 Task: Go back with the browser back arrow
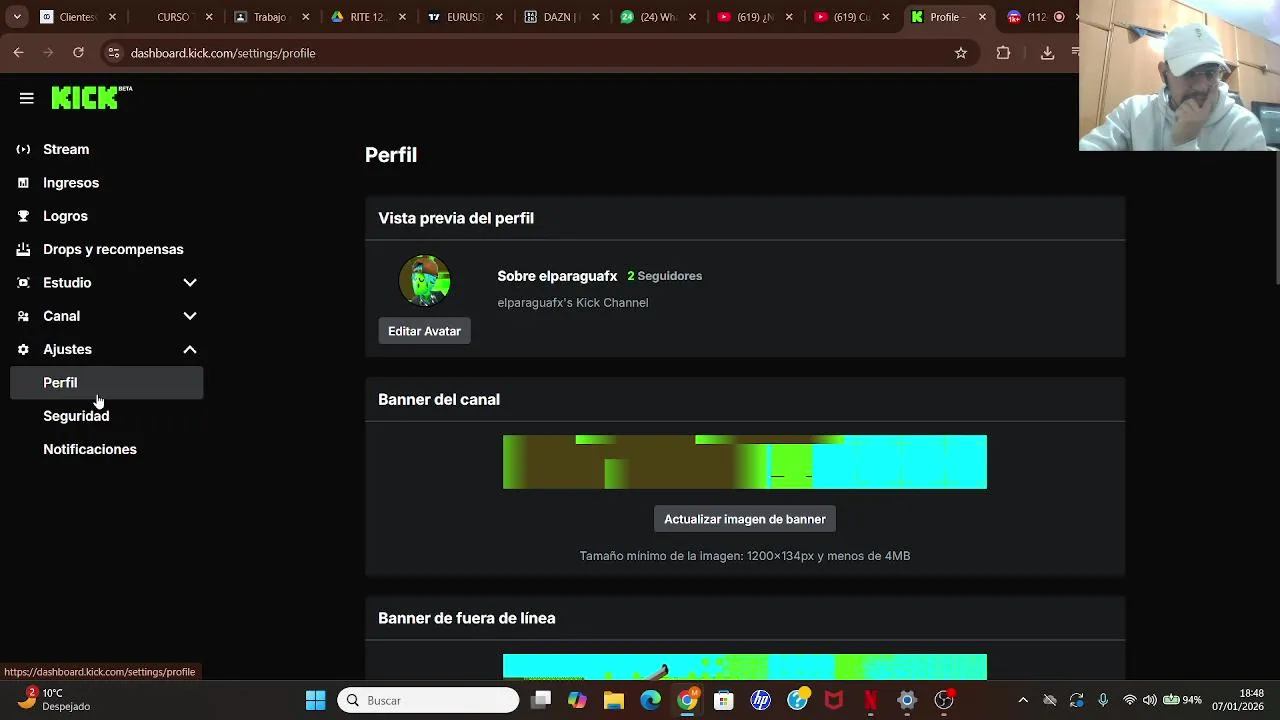tap(18, 53)
